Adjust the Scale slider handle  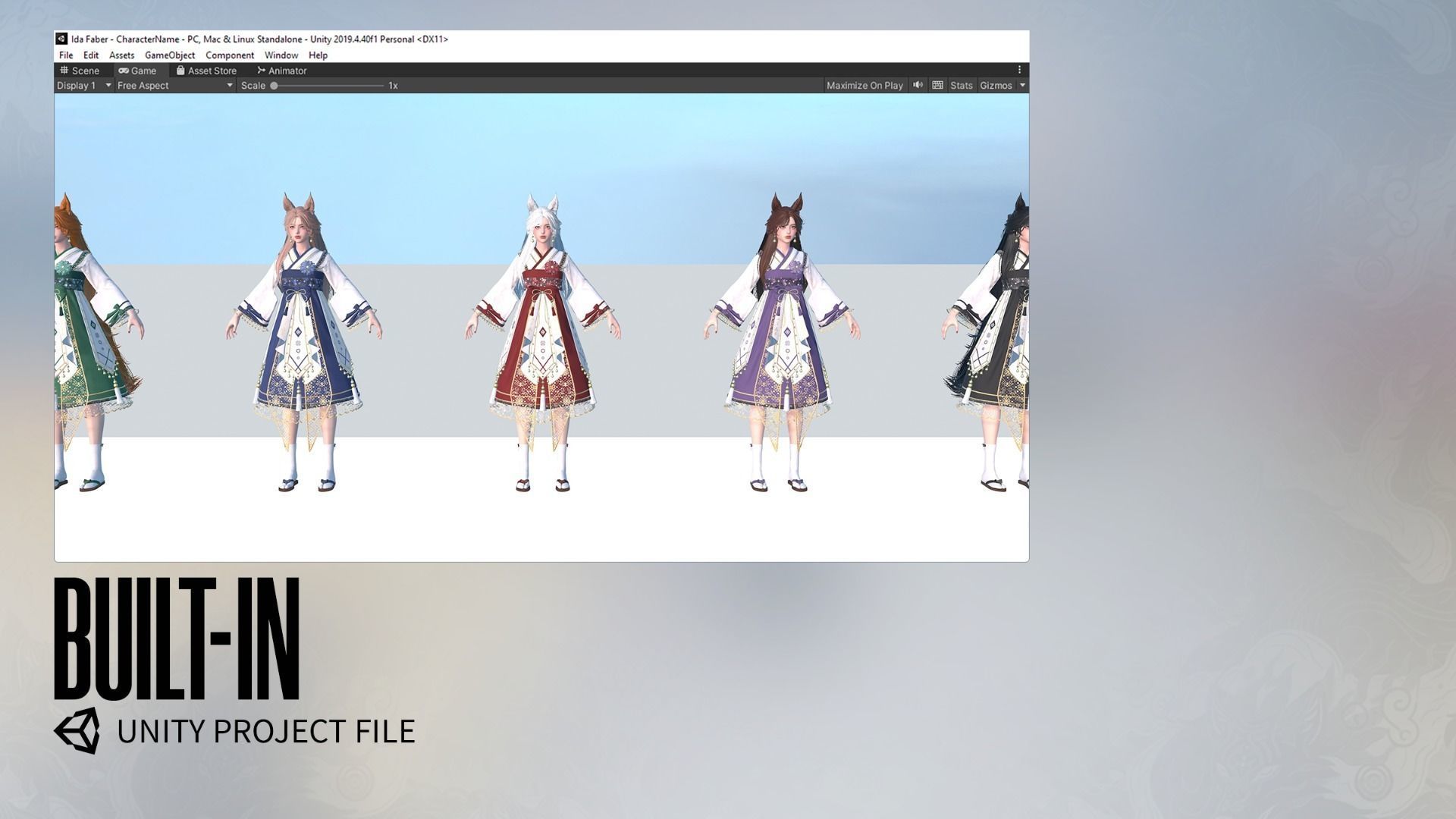(x=274, y=86)
